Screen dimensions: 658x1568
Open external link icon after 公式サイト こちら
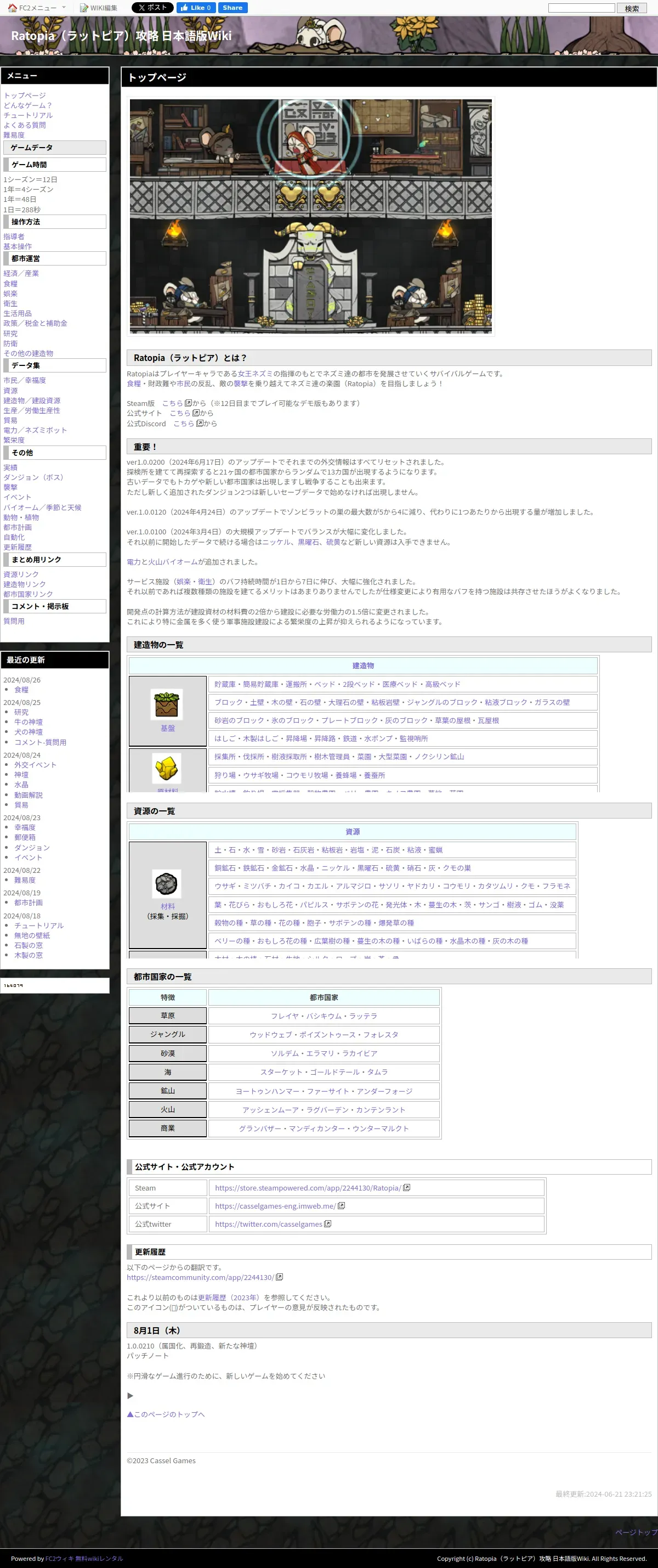196,413
